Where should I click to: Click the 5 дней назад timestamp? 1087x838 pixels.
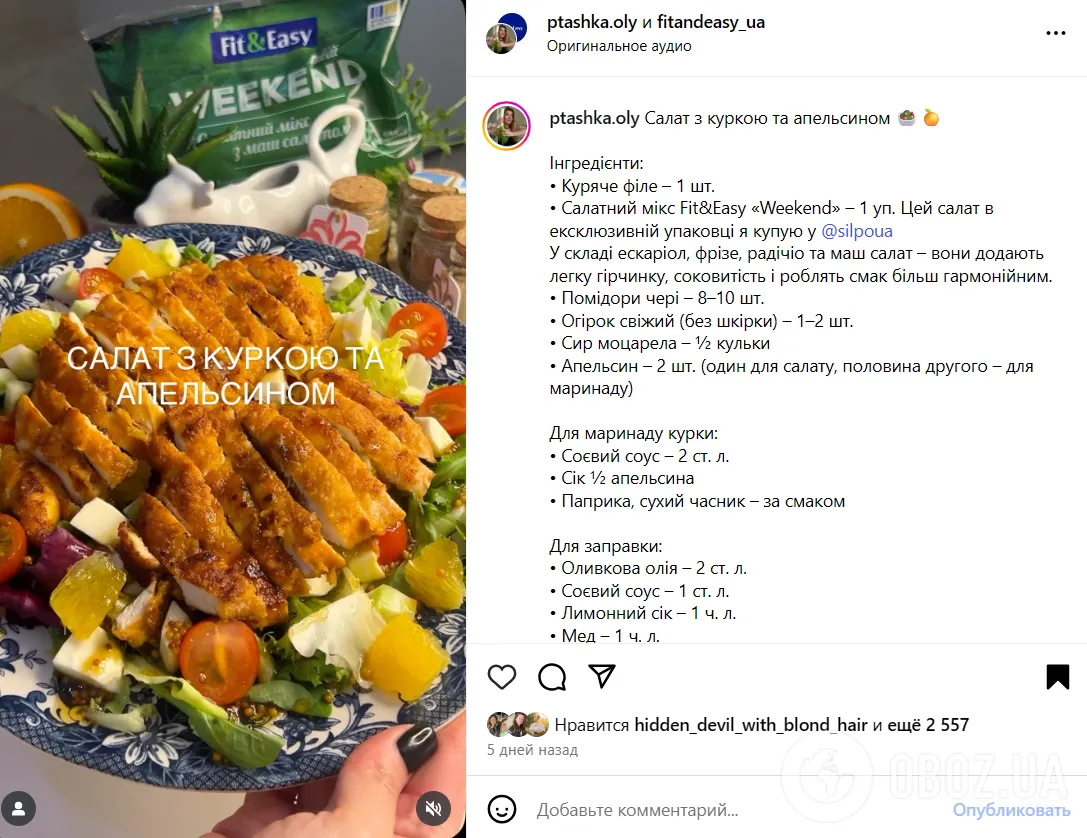pos(532,750)
